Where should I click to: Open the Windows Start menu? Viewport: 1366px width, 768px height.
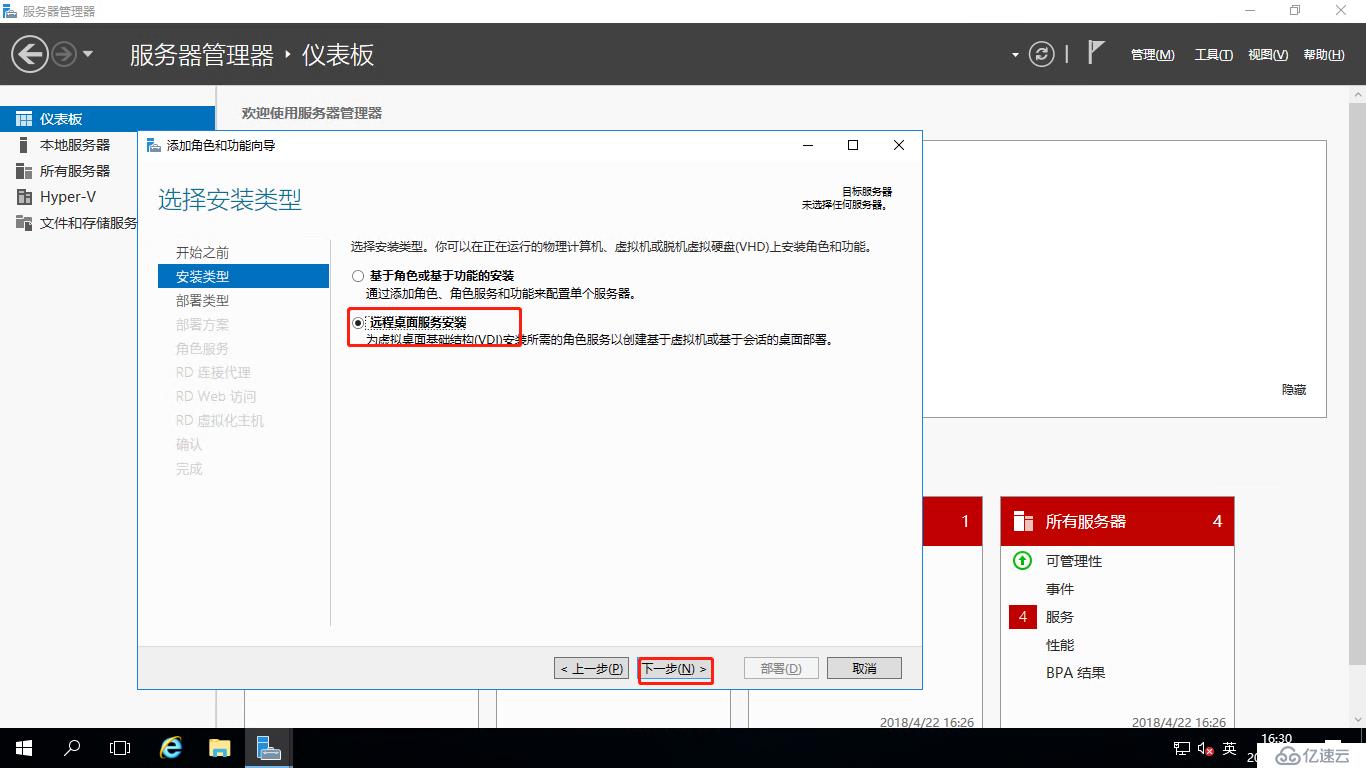coord(24,748)
